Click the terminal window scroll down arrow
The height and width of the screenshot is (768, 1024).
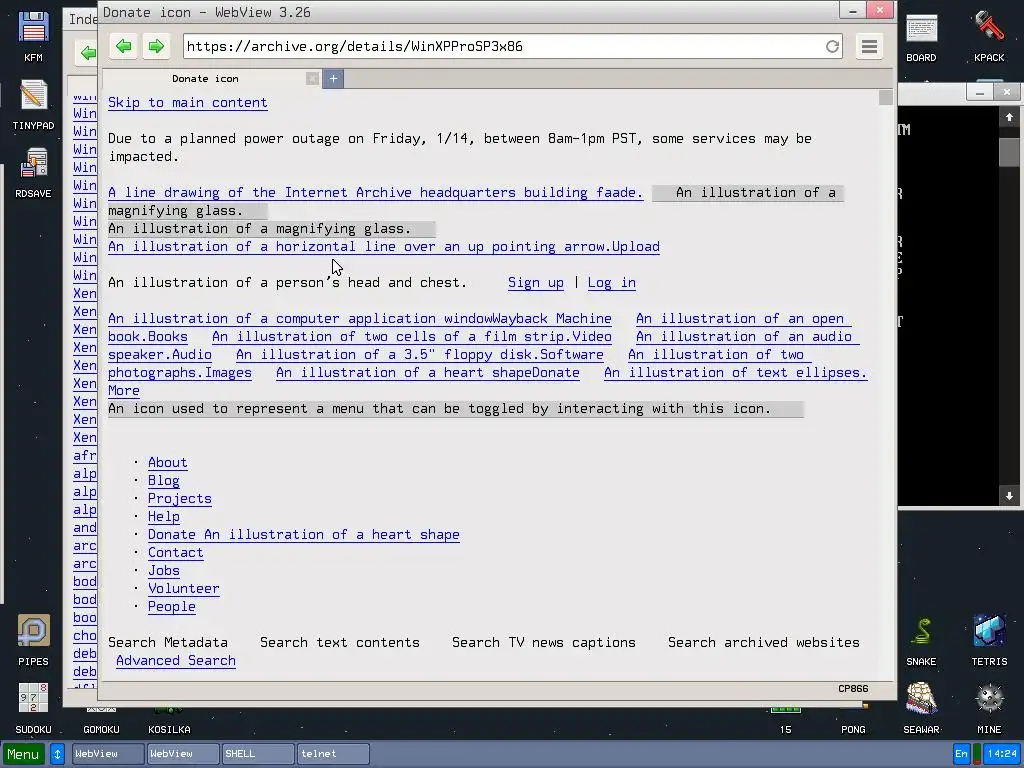1009,496
